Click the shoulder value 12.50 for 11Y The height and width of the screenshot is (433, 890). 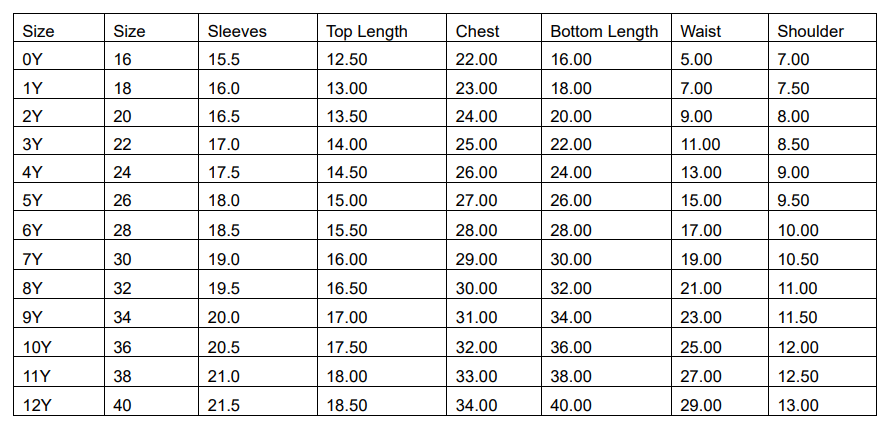(797, 377)
